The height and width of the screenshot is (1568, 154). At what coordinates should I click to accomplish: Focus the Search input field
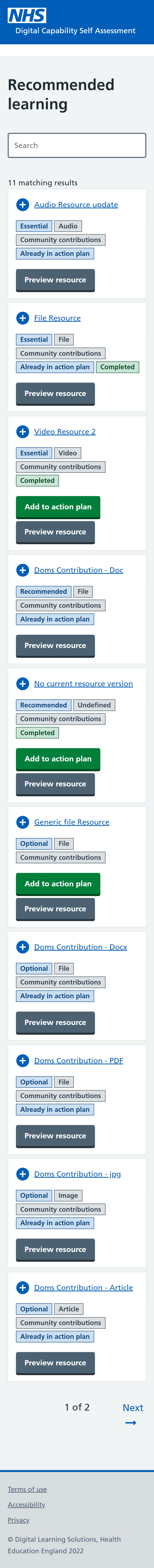pos(77,145)
